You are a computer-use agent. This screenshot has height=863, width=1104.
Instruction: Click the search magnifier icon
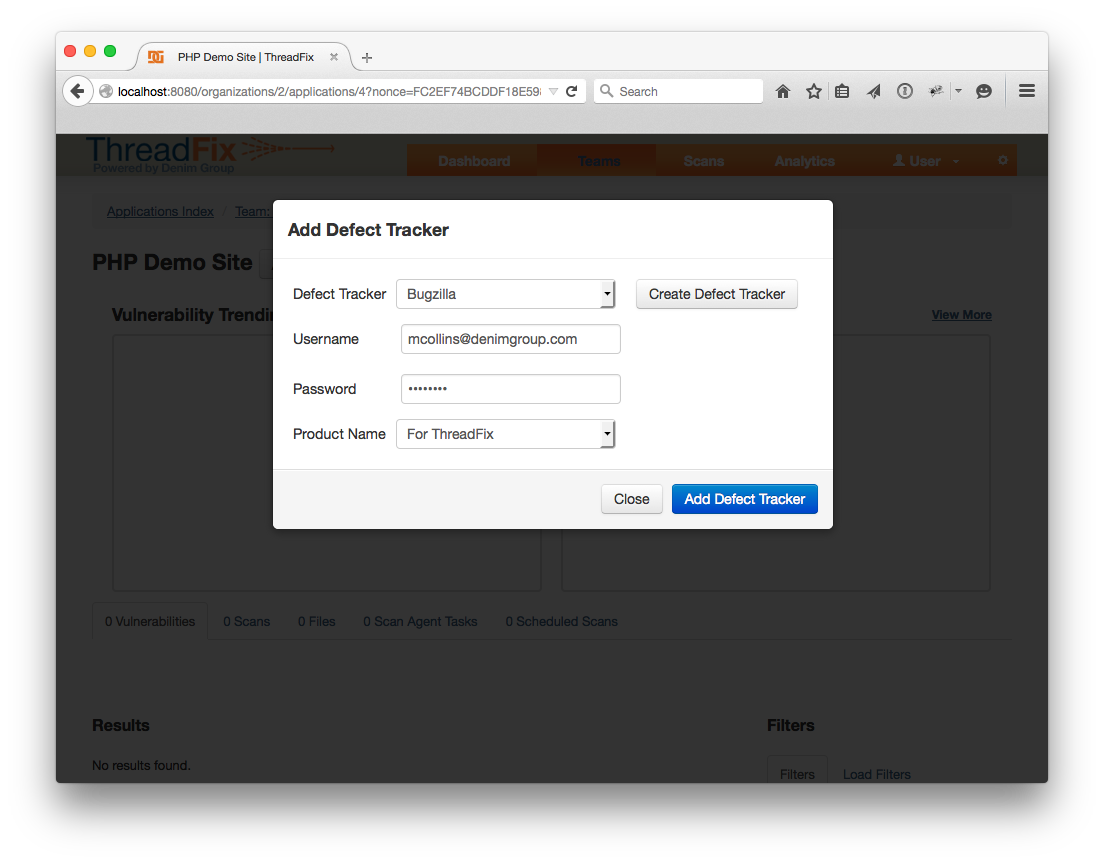coord(606,91)
